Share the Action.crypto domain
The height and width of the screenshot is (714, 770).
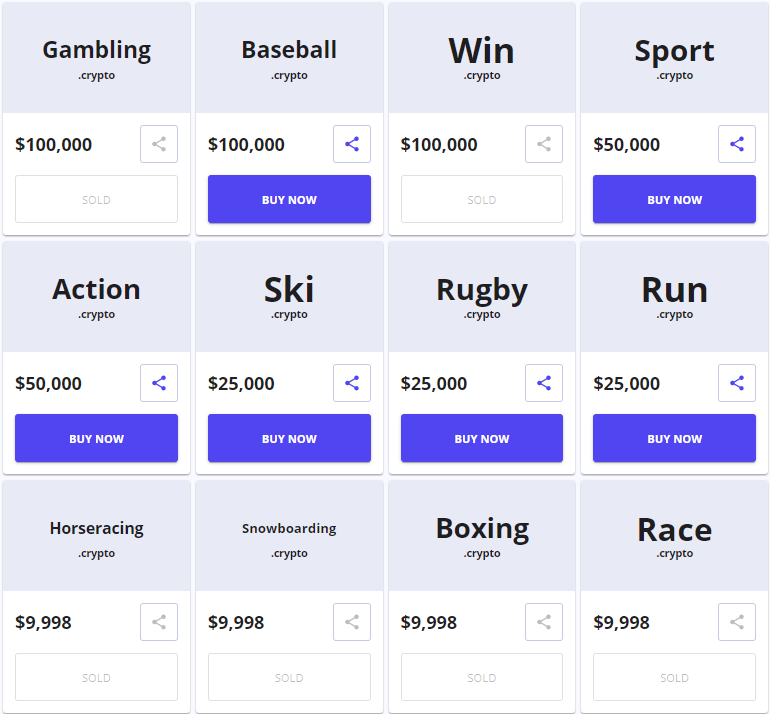pyautogui.click(x=159, y=383)
